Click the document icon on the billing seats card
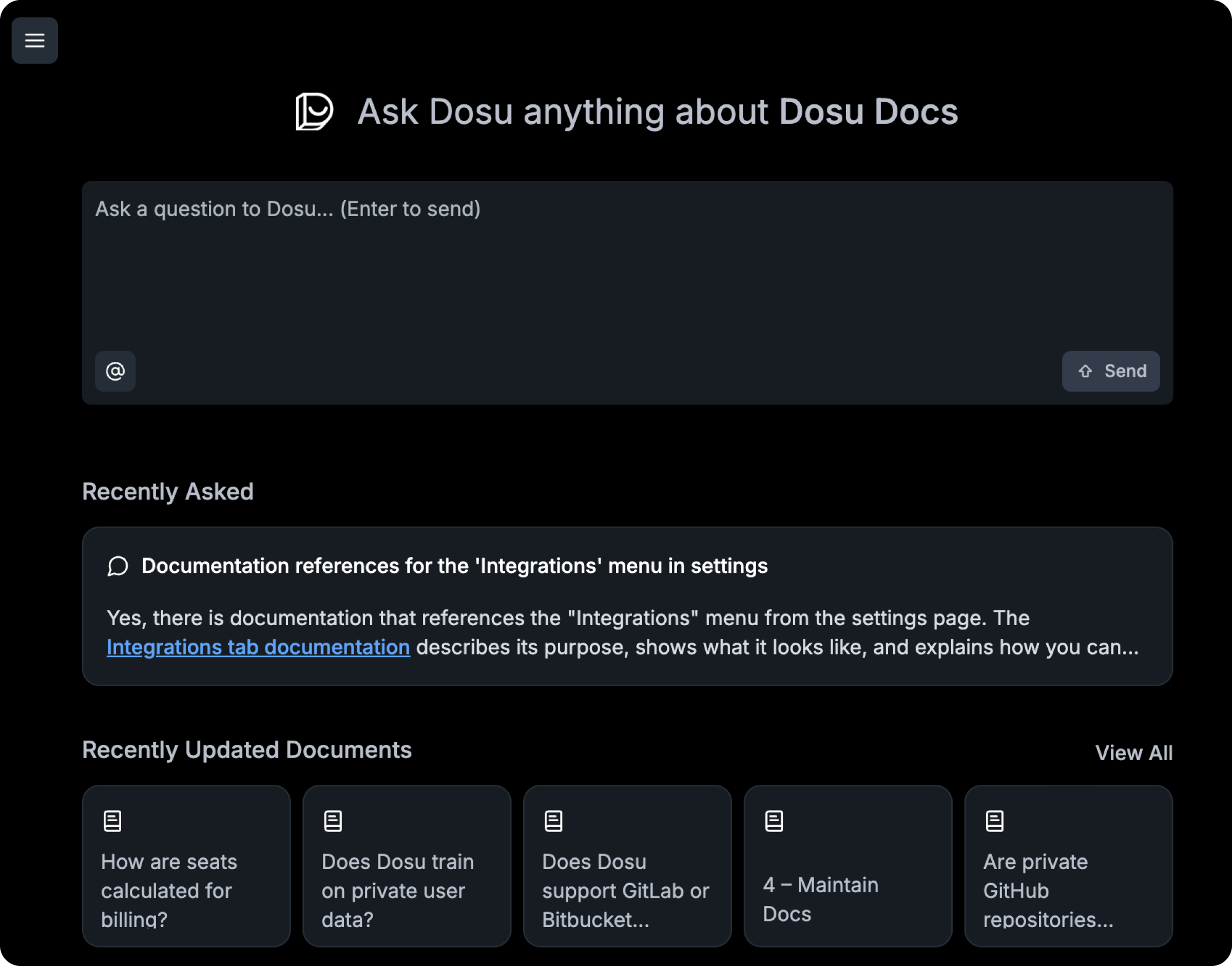Viewport: 1232px width, 966px height. 112,821
